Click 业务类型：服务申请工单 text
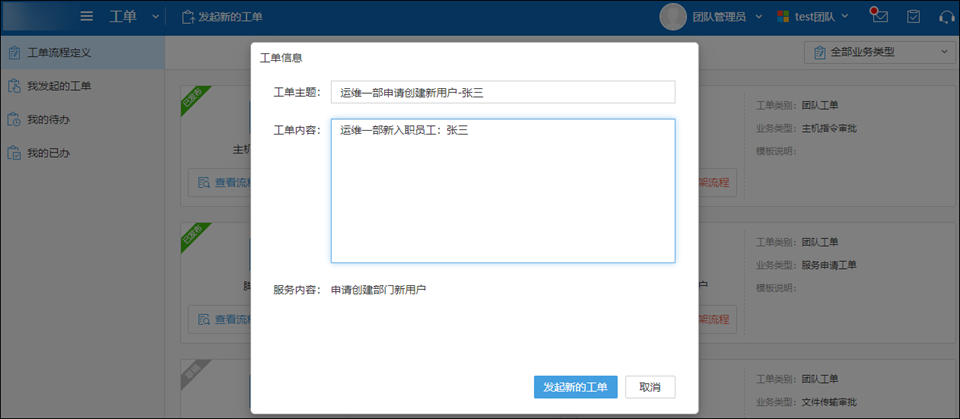The width and height of the screenshot is (960, 419). click(x=806, y=265)
